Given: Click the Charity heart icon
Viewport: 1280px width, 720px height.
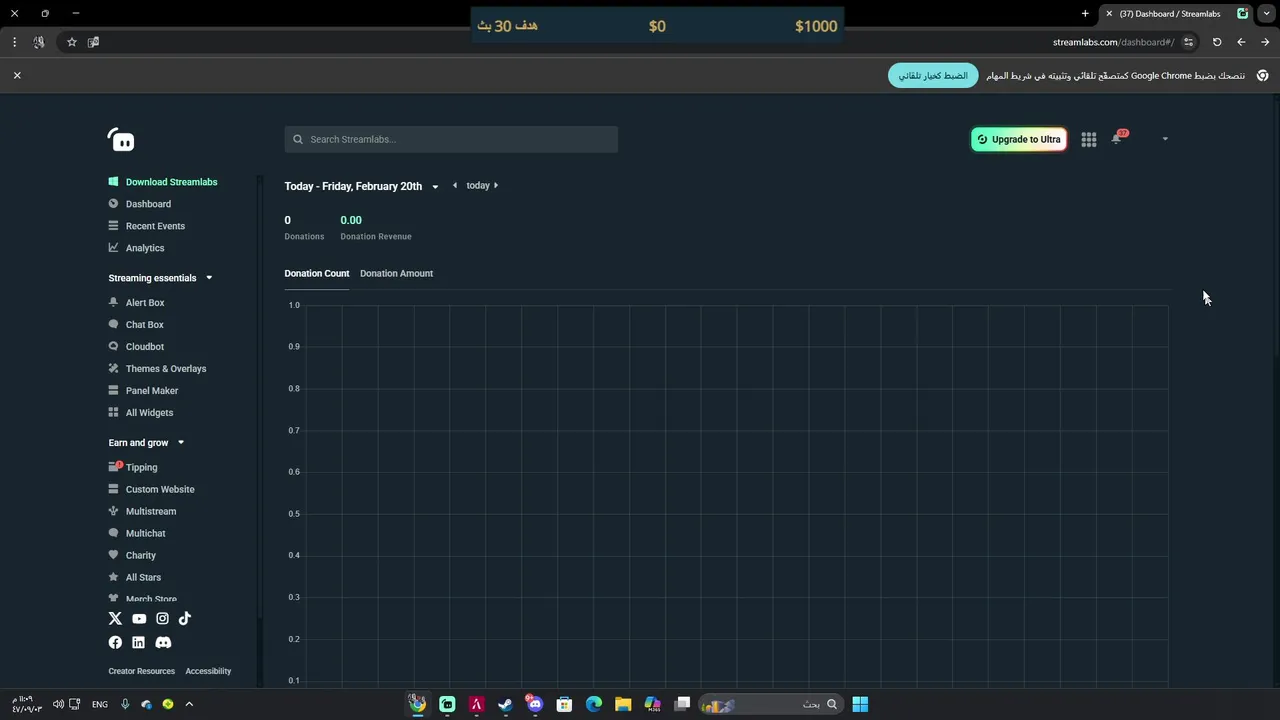Looking at the screenshot, I should pyautogui.click(x=113, y=556).
